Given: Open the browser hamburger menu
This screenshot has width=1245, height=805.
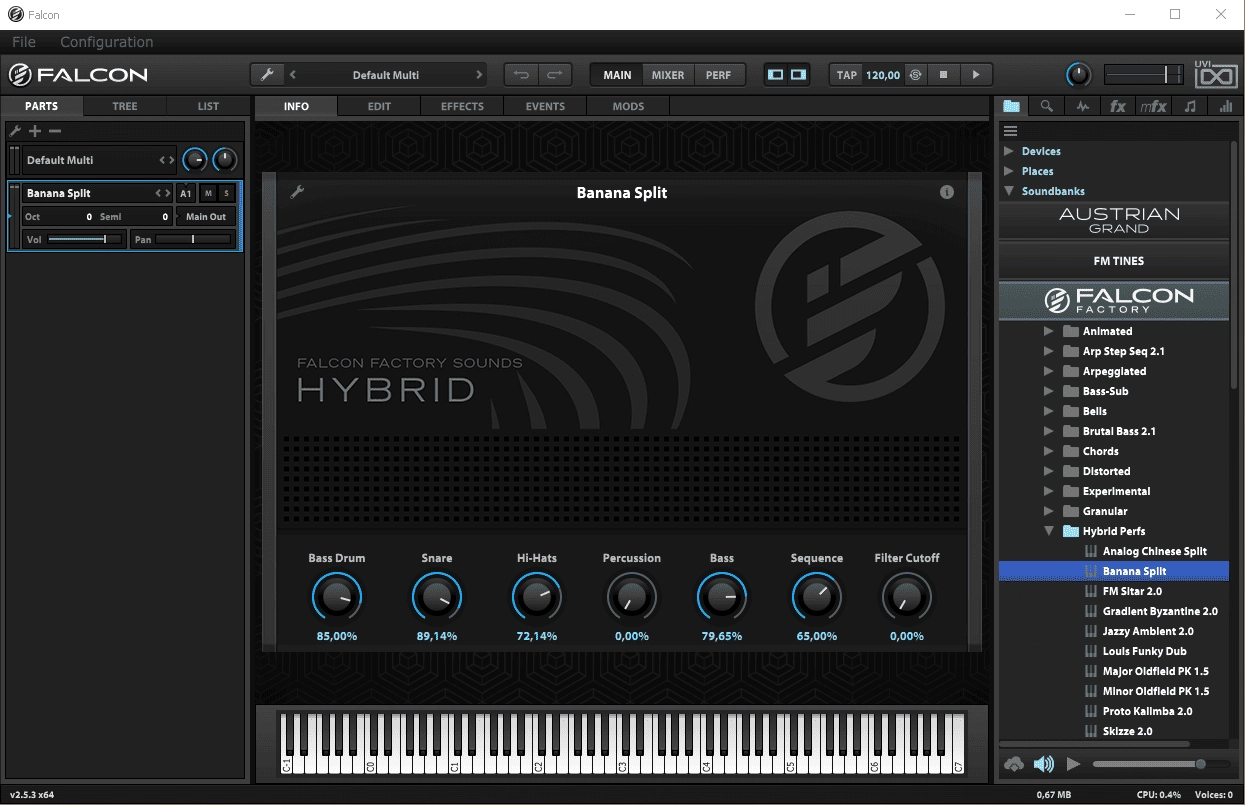Looking at the screenshot, I should coord(1010,131).
